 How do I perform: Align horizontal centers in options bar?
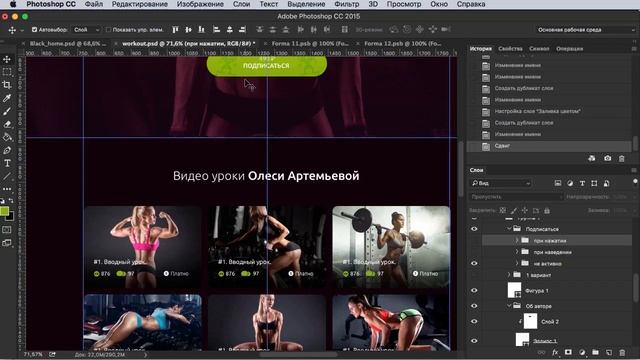[229, 29]
